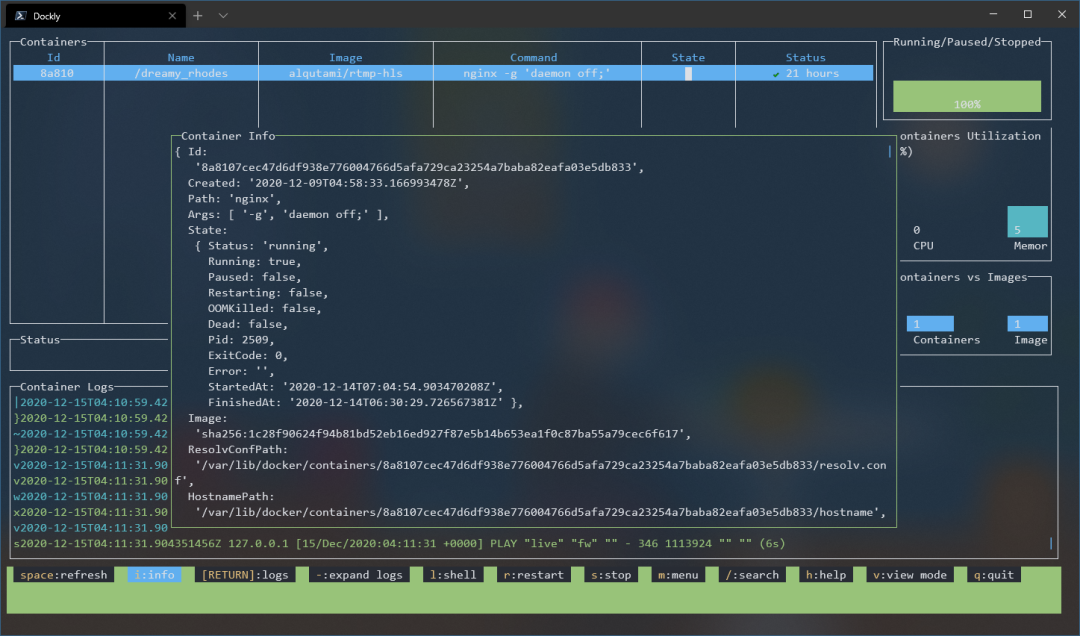Click the Container Info panel title

(x=228, y=136)
